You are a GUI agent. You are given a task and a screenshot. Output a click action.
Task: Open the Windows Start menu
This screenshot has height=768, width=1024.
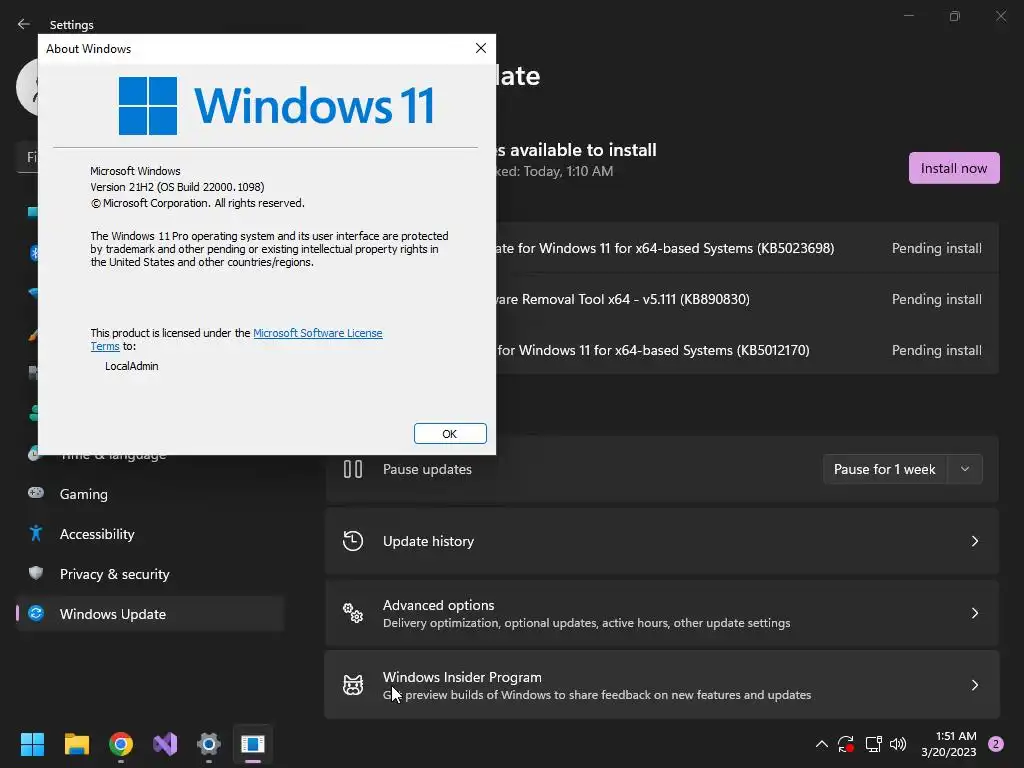tap(32, 744)
